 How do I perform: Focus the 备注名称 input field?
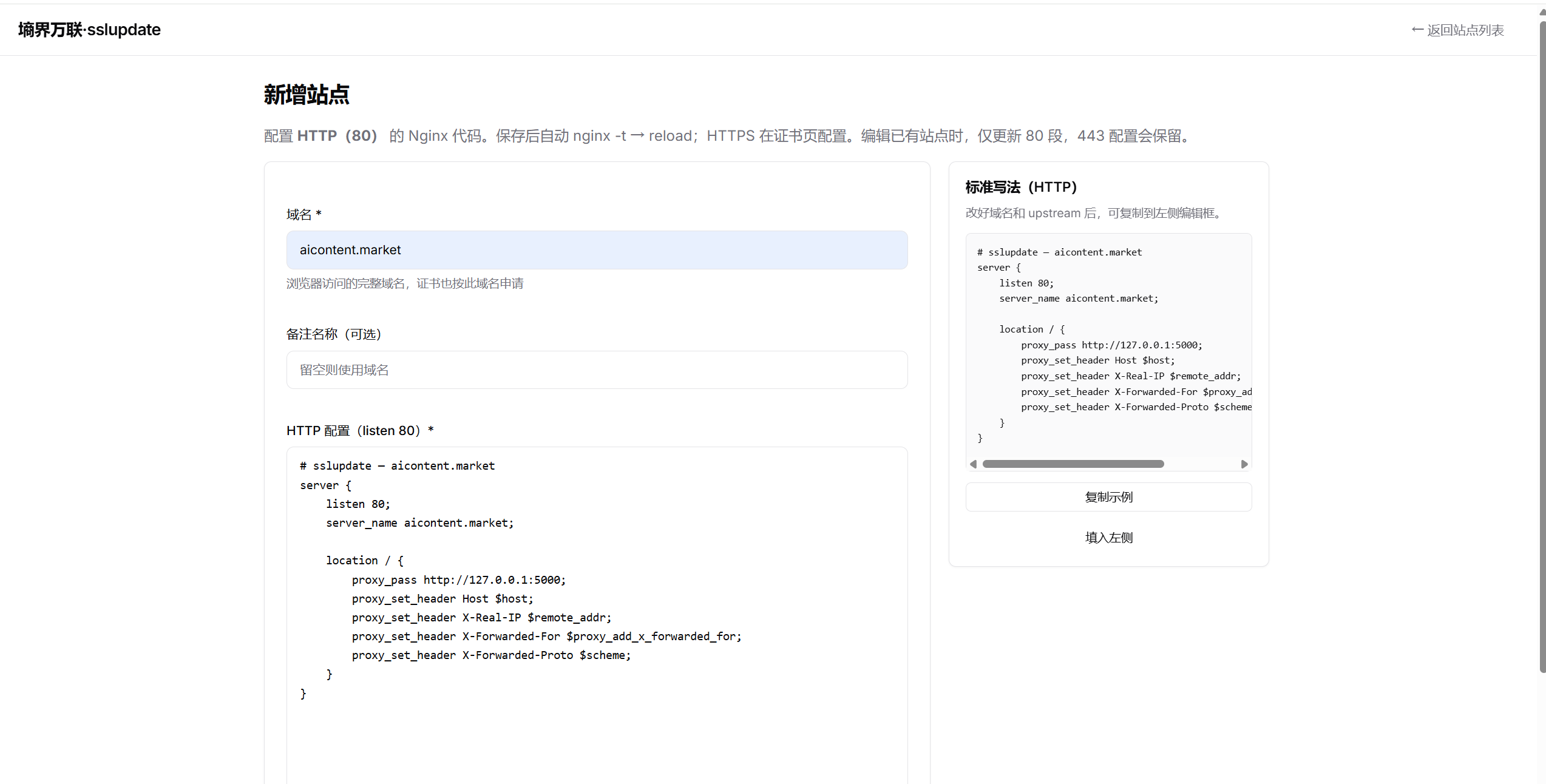(597, 370)
